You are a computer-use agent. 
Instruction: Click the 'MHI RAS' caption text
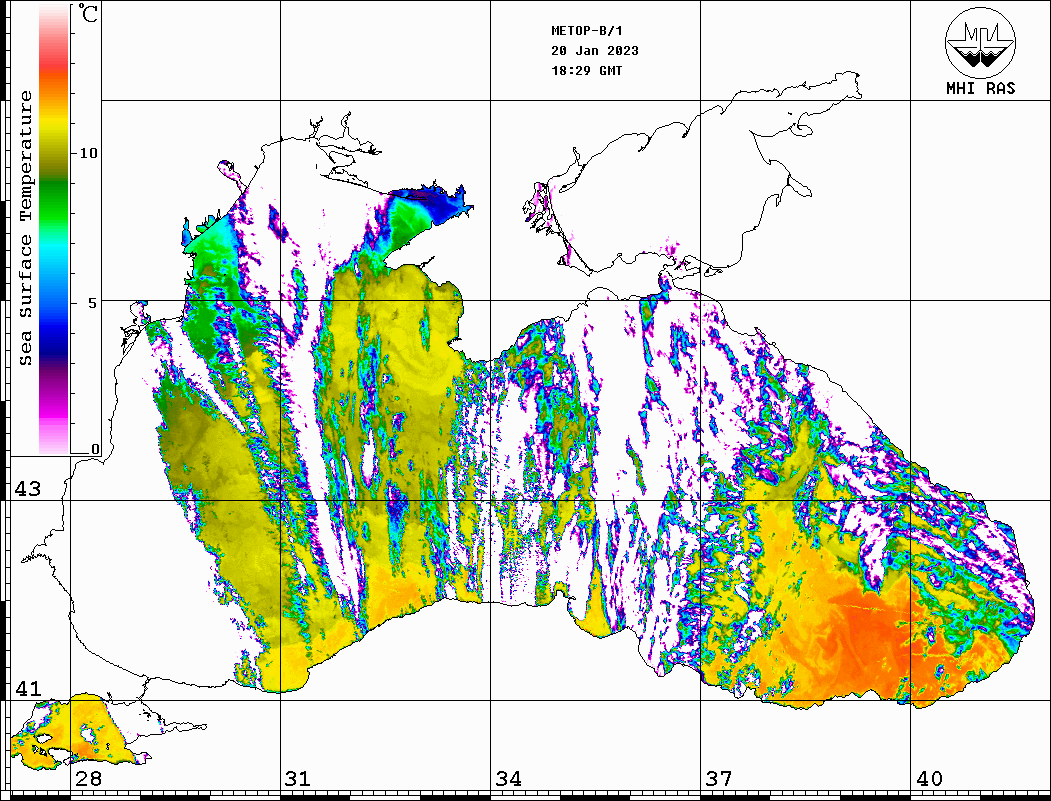click(x=980, y=88)
